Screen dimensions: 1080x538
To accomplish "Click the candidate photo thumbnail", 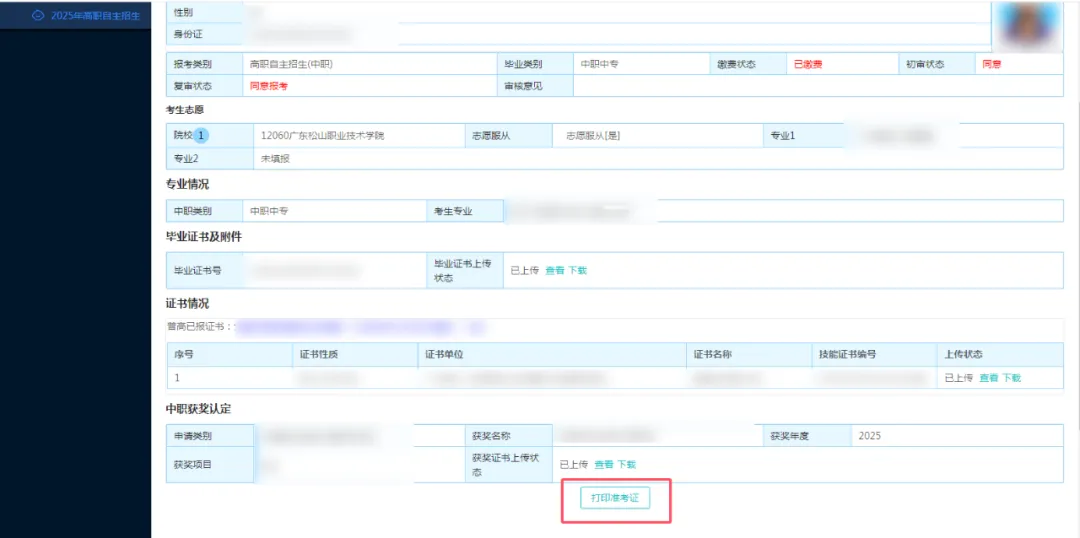I will pos(1026,24).
